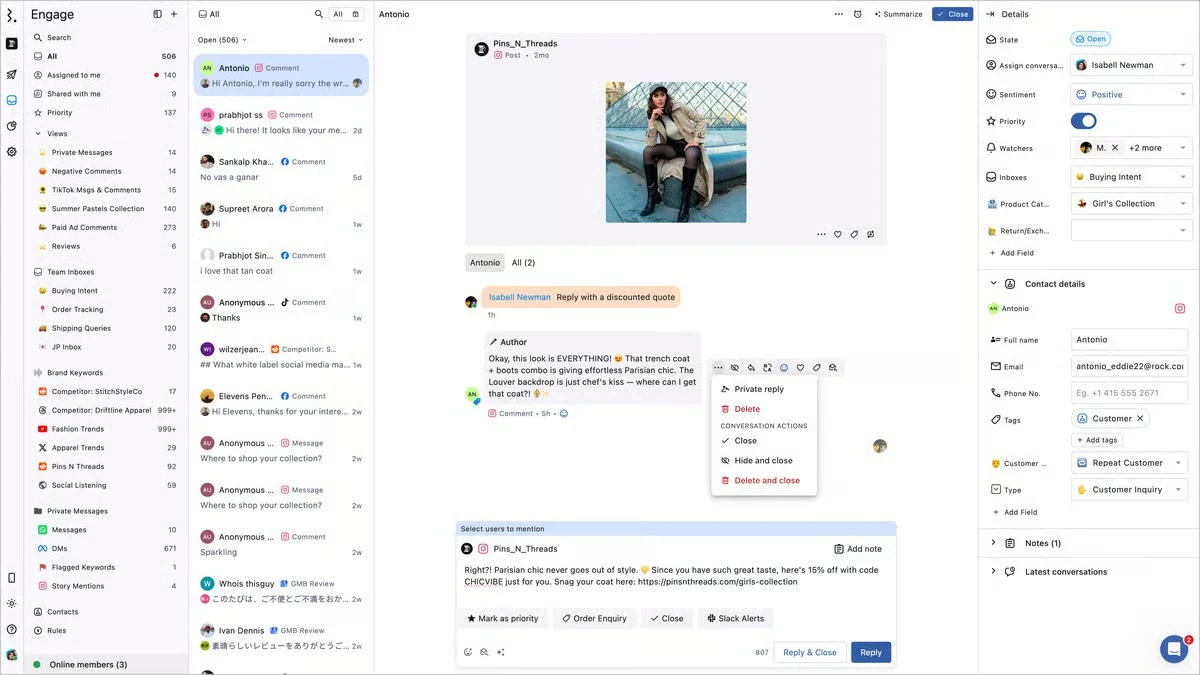Open the Inboxes Buying Intent dropdown
Image resolution: width=1200 pixels, height=675 pixels.
1131,177
